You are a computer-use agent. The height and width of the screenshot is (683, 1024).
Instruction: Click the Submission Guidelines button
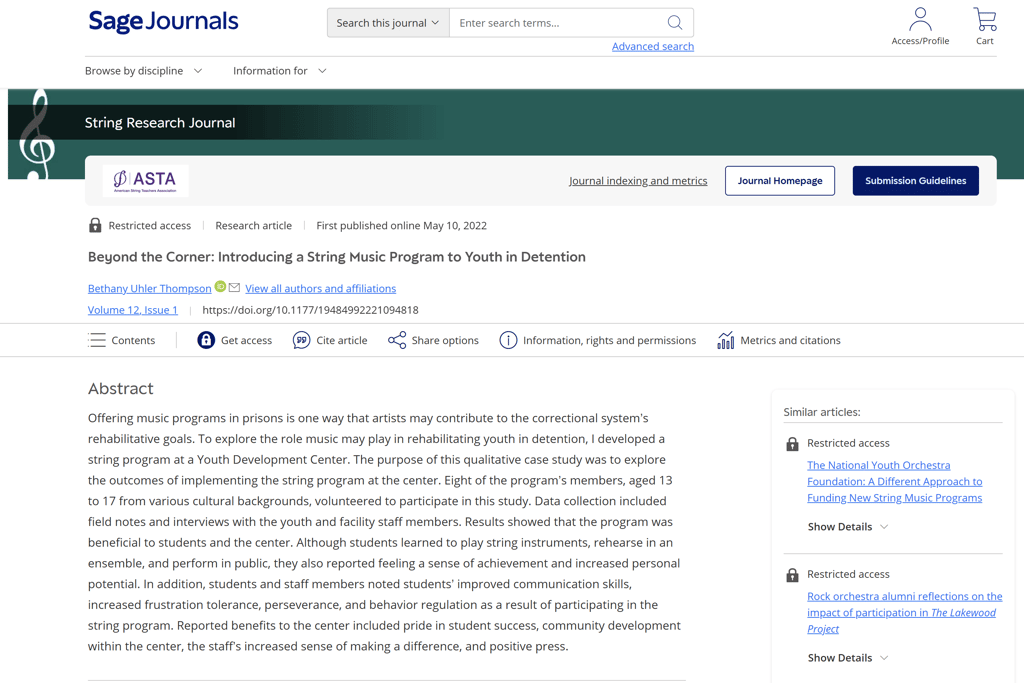[x=916, y=181]
